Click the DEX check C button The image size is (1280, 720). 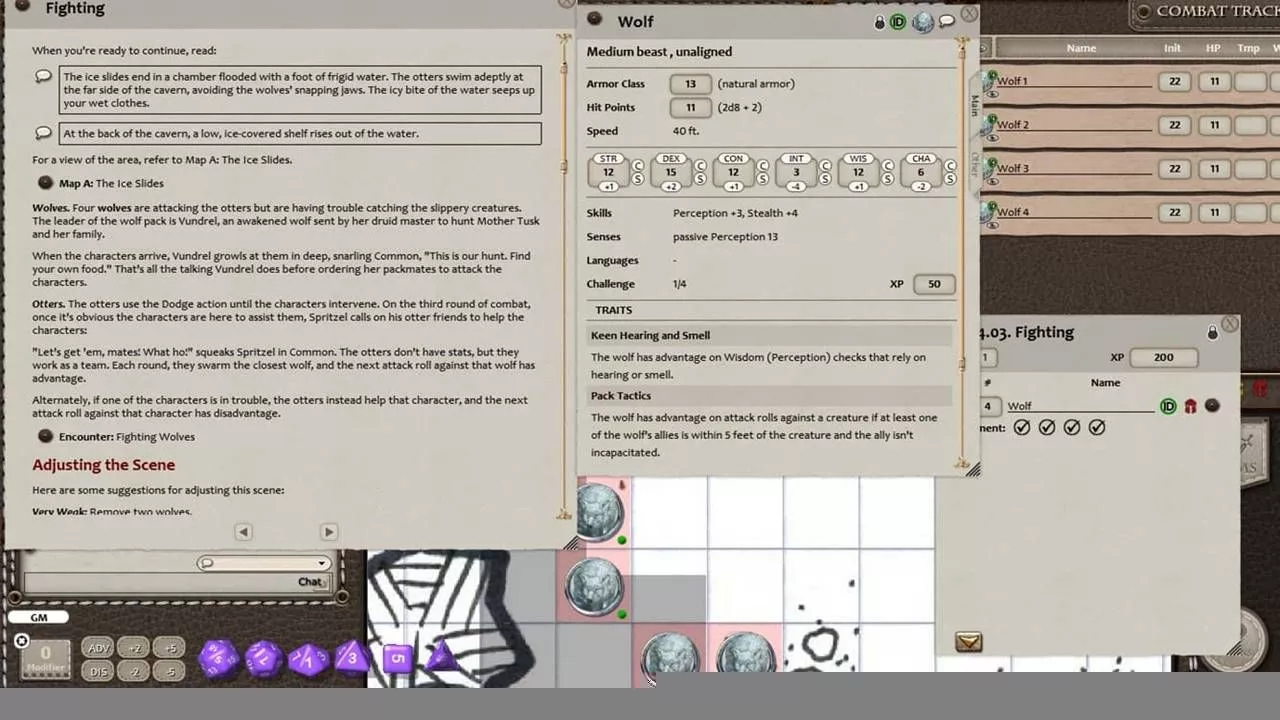pyautogui.click(x=700, y=166)
